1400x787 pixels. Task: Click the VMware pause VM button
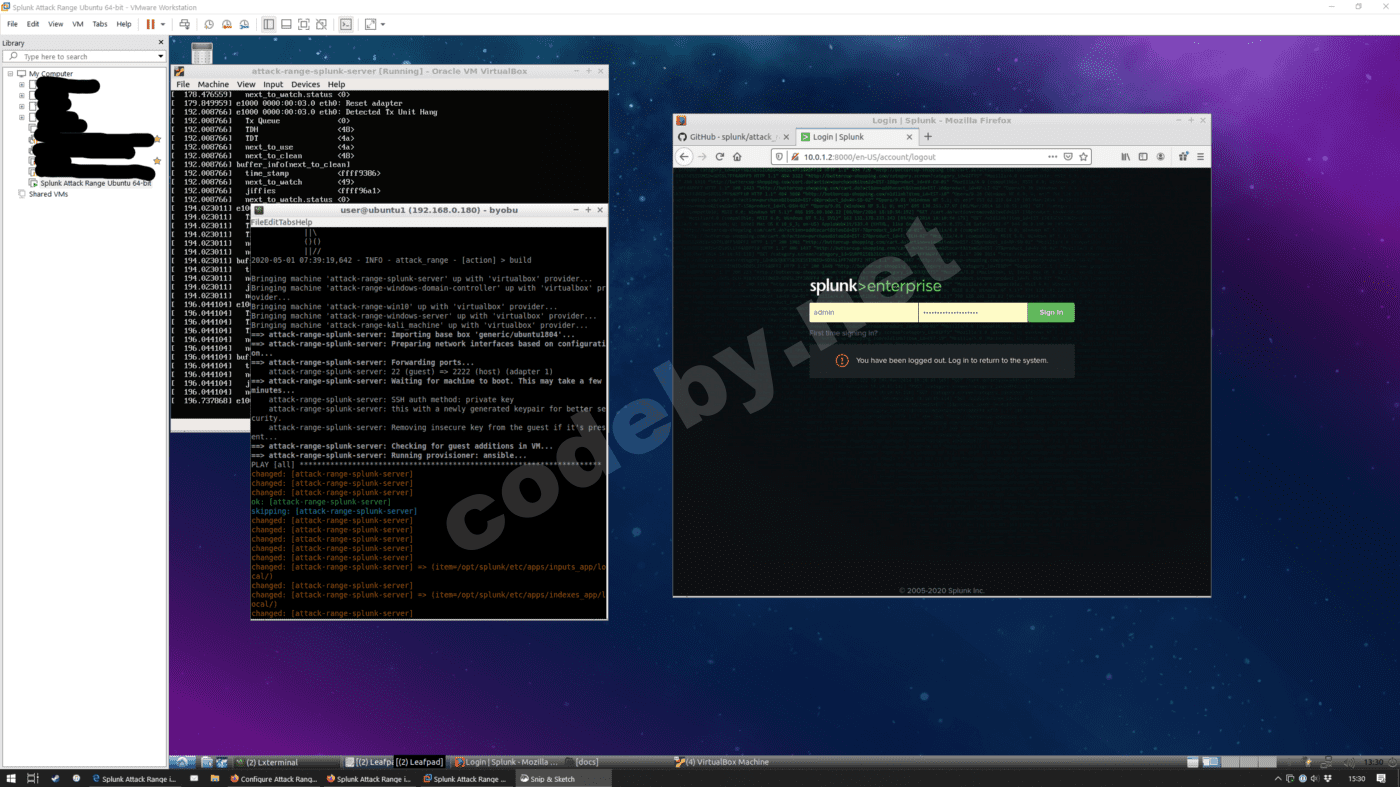coord(150,24)
